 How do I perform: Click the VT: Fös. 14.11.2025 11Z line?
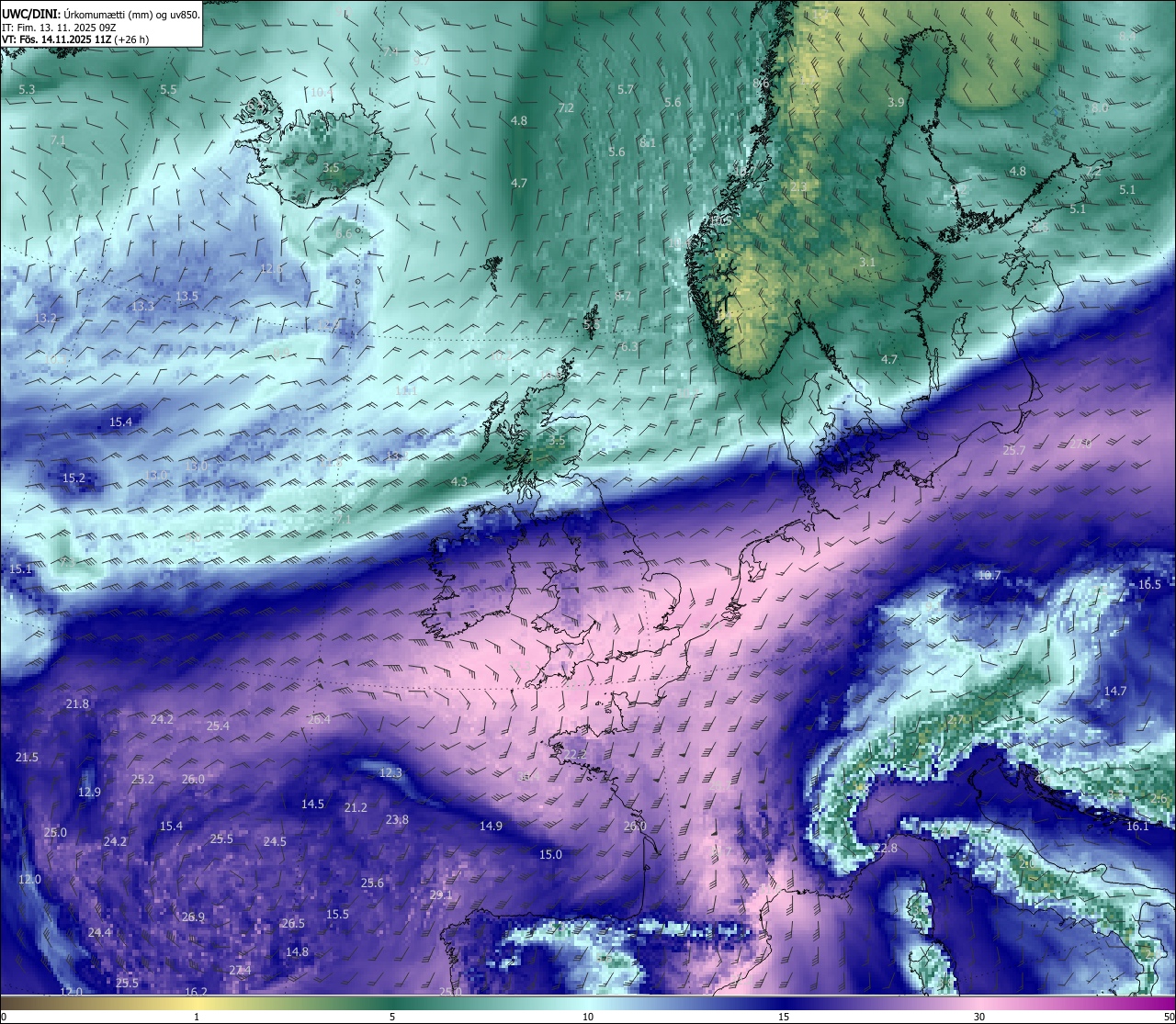pos(75,39)
